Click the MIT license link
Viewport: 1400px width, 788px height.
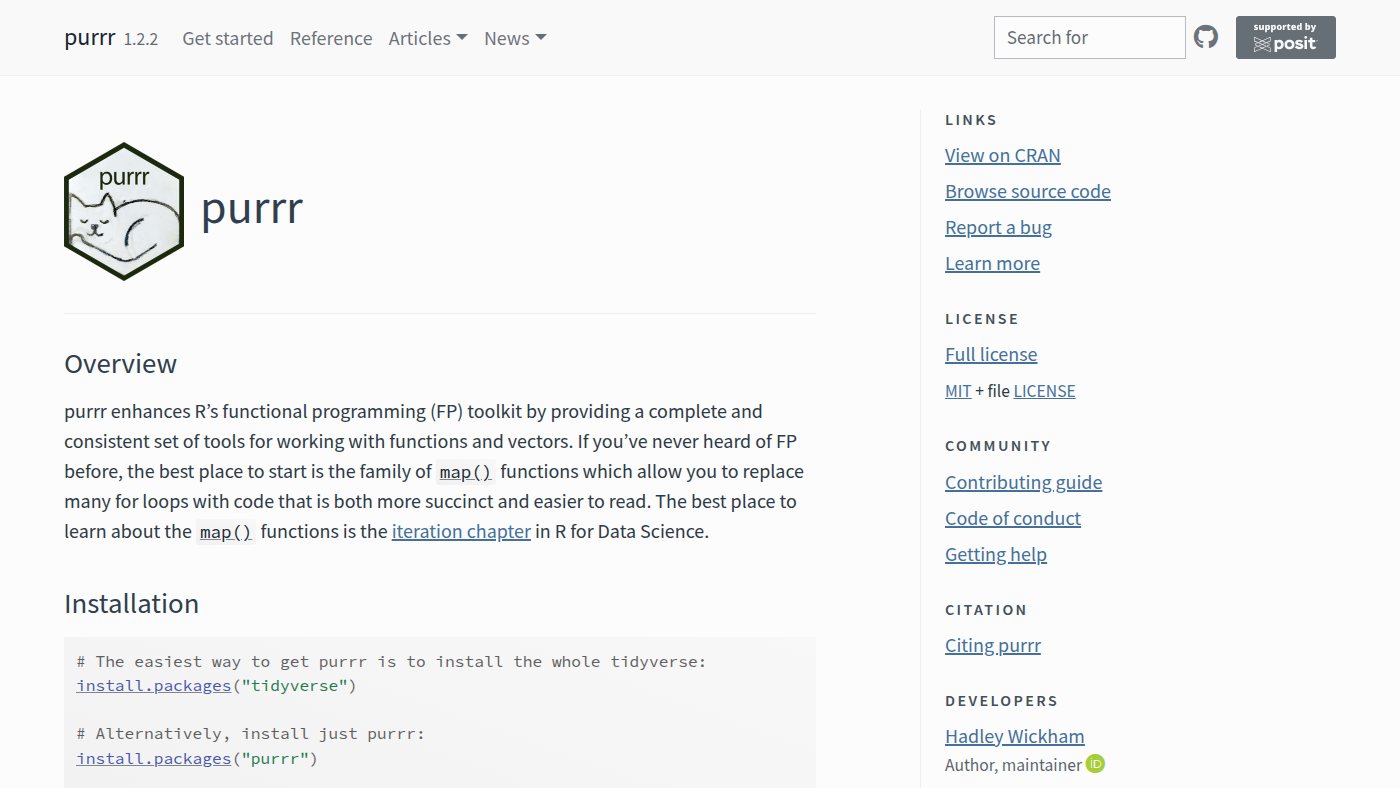[x=958, y=391]
